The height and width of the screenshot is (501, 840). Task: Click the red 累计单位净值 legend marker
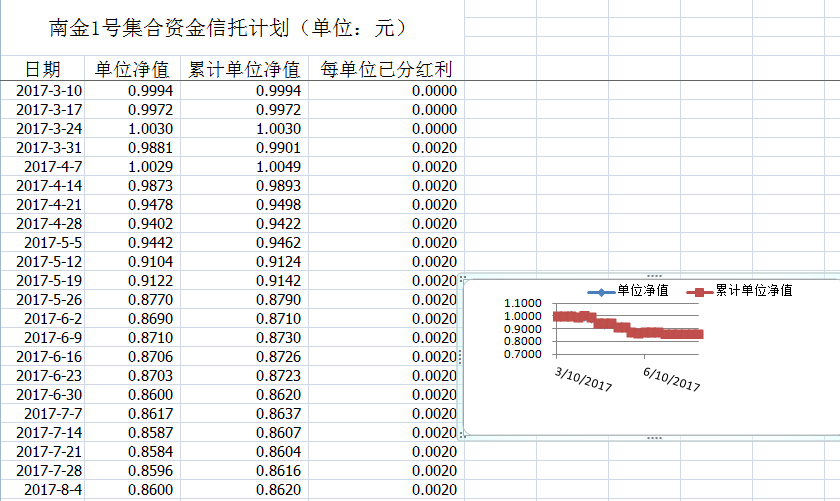tap(700, 292)
